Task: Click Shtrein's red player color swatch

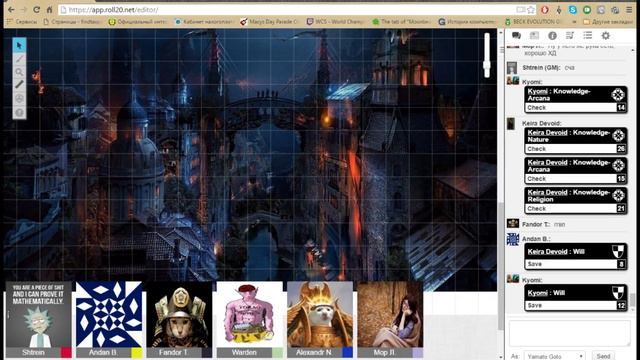Action: click(66, 352)
